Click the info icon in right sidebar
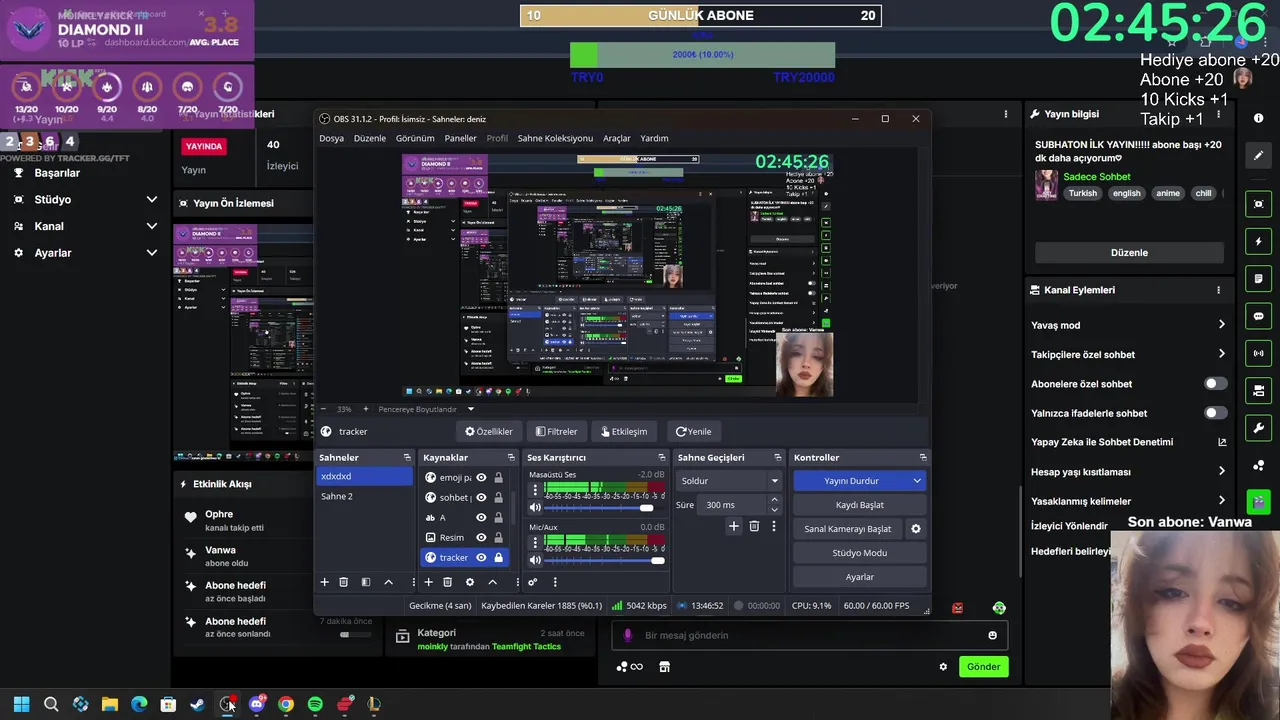The height and width of the screenshot is (720, 1280). (x=1258, y=118)
